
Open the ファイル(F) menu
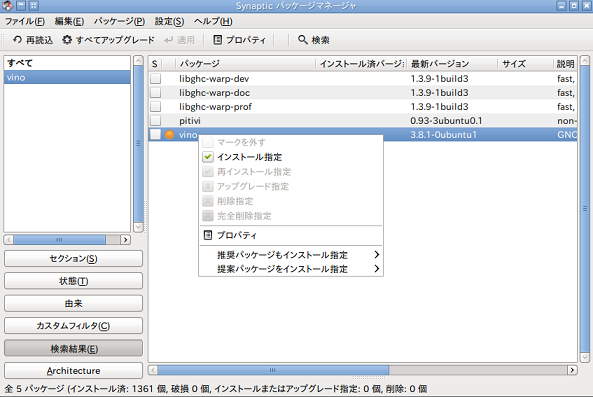coord(25,21)
